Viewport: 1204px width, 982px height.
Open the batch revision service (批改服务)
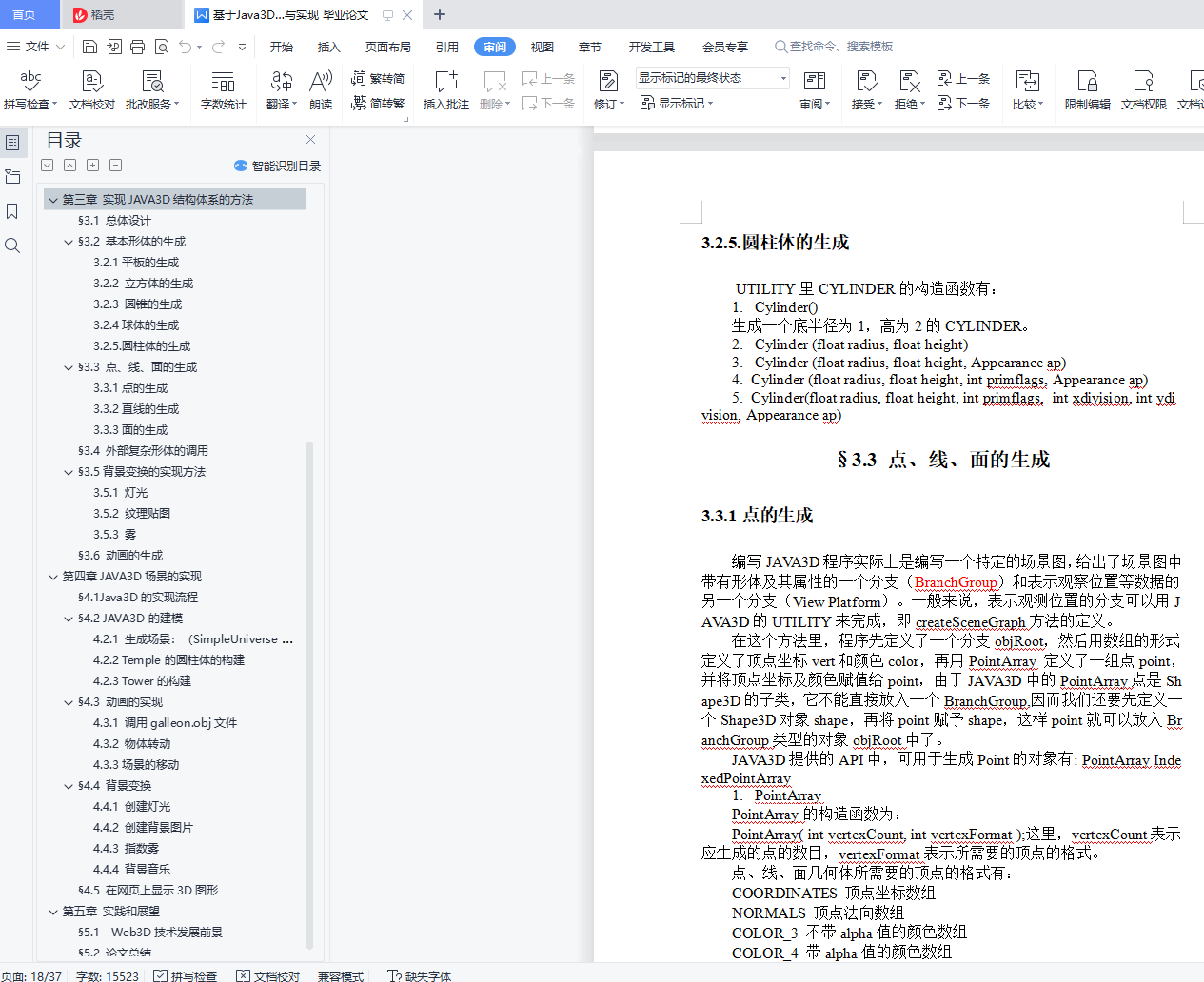pos(152,90)
